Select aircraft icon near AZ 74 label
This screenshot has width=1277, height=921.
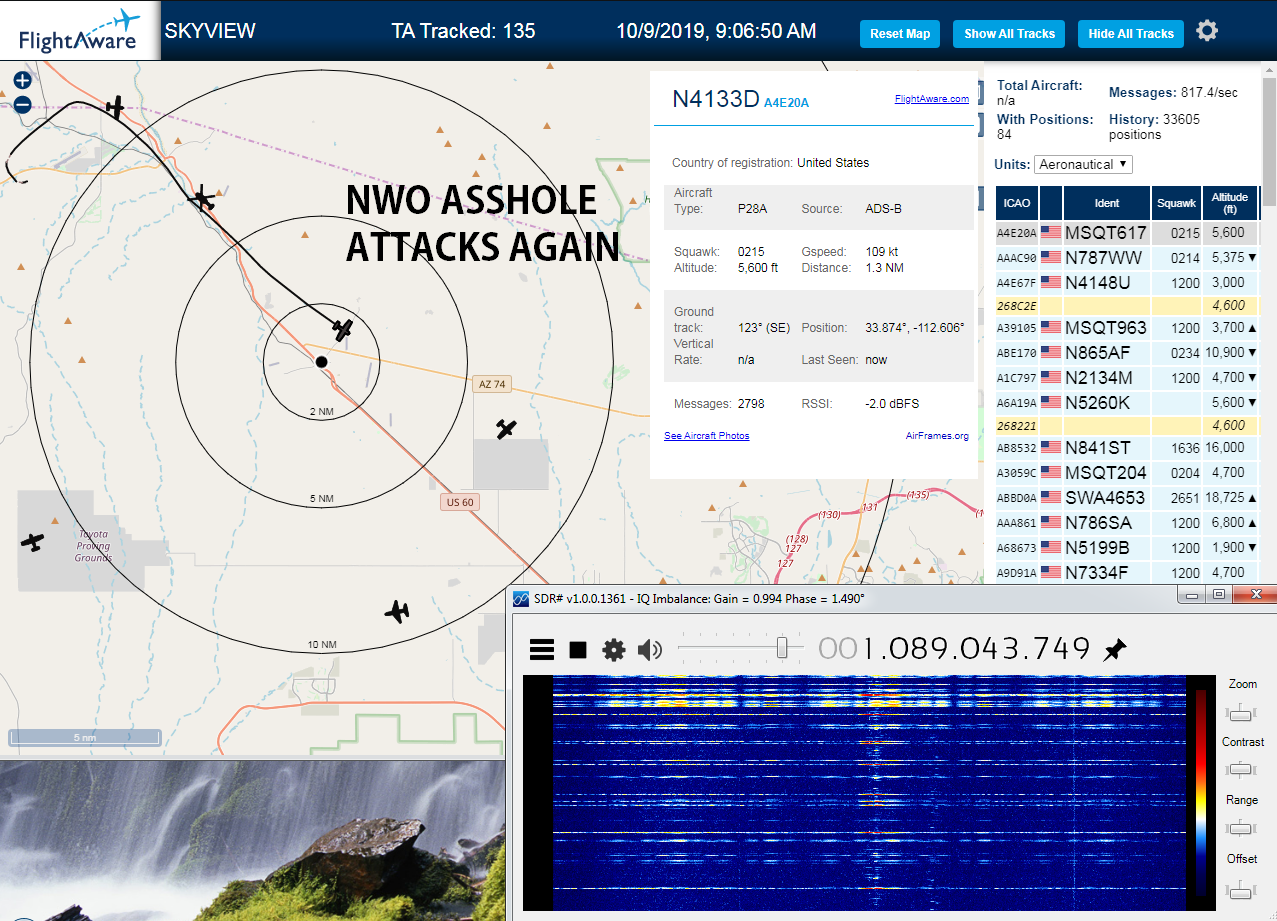click(507, 429)
